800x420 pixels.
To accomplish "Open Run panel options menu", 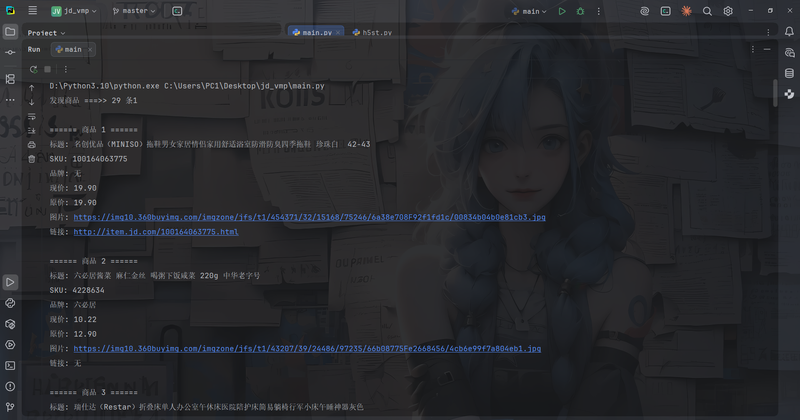I will pos(753,49).
